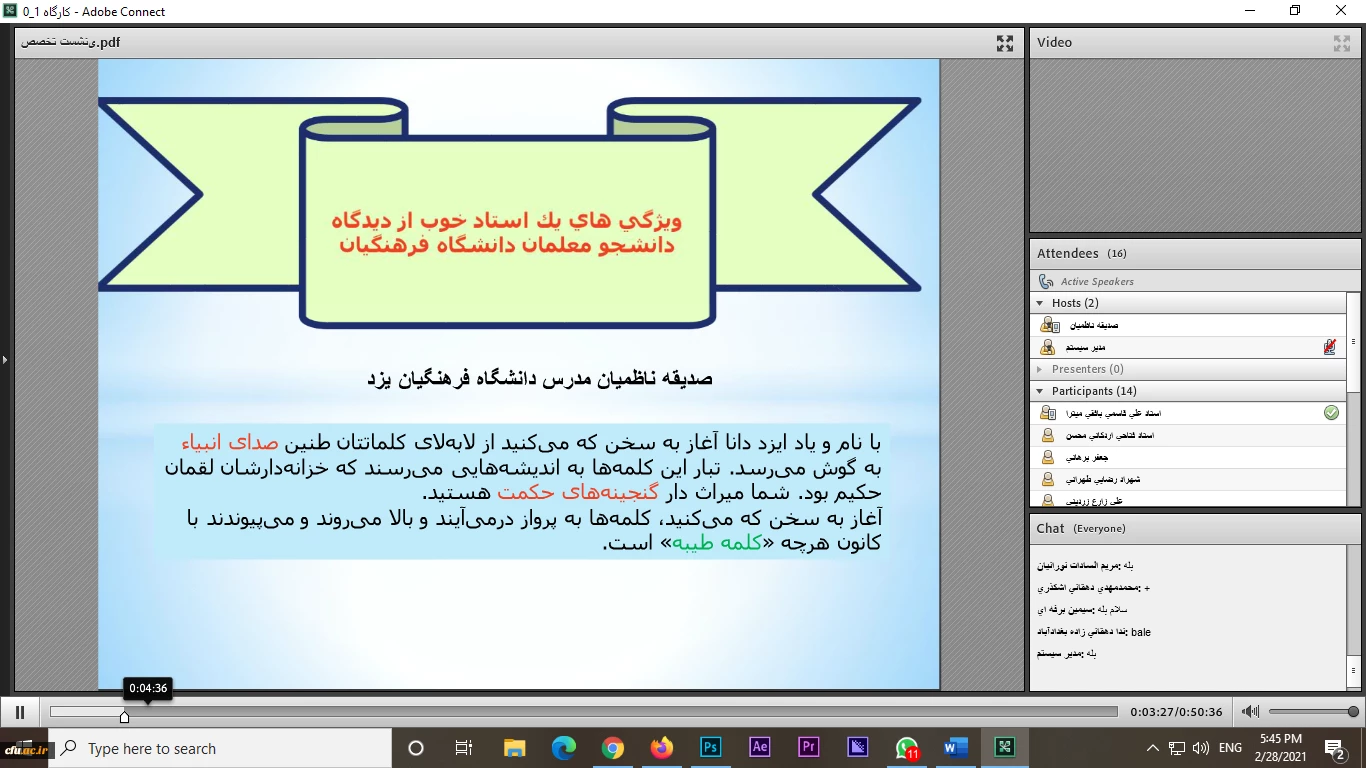
Task: Open Adobe After Effects from the taskbar
Action: [x=760, y=748]
